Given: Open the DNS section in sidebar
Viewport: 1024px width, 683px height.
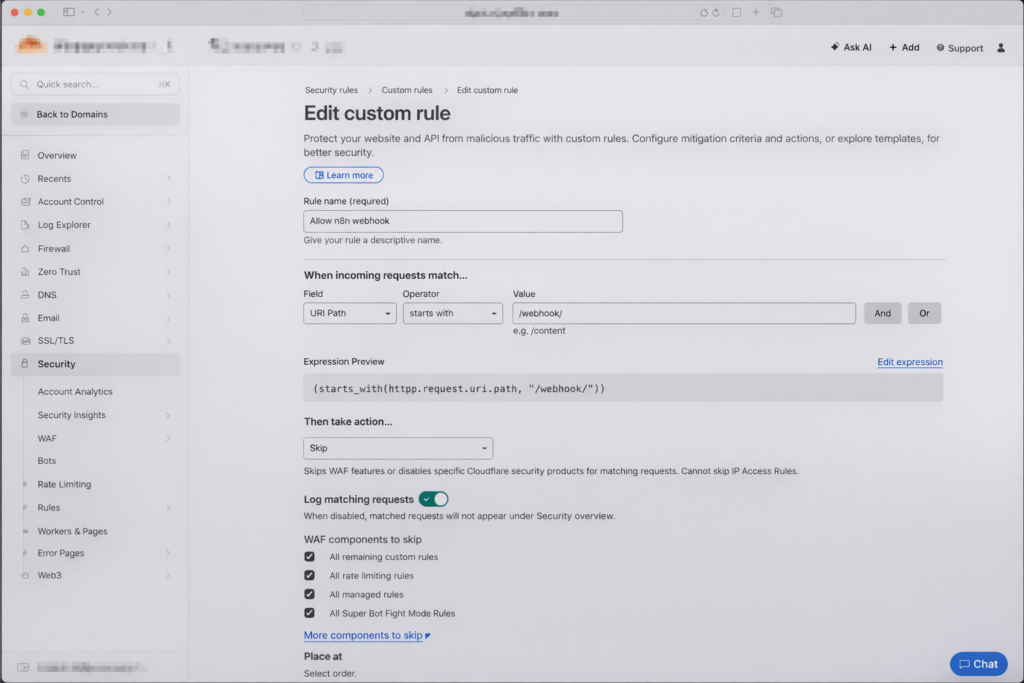Looking at the screenshot, I should (47, 295).
